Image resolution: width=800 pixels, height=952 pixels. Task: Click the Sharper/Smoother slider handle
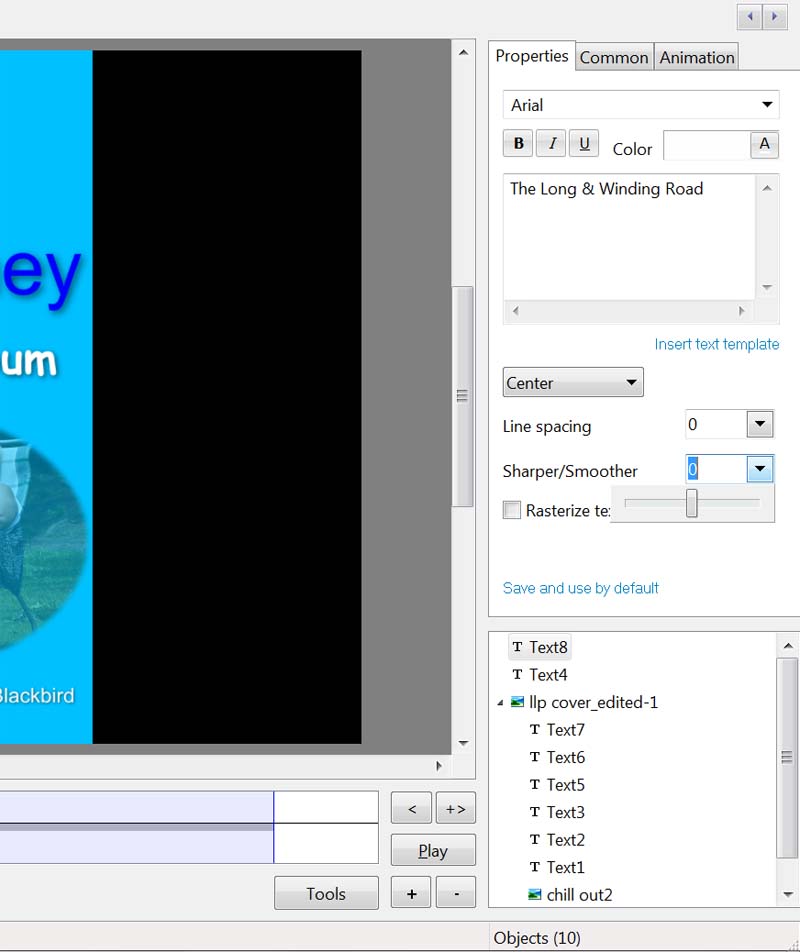(x=691, y=504)
